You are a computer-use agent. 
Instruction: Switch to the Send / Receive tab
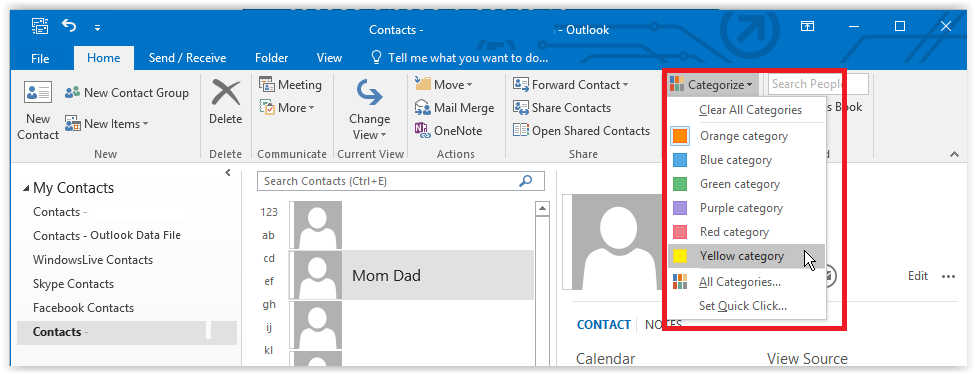tap(187, 58)
